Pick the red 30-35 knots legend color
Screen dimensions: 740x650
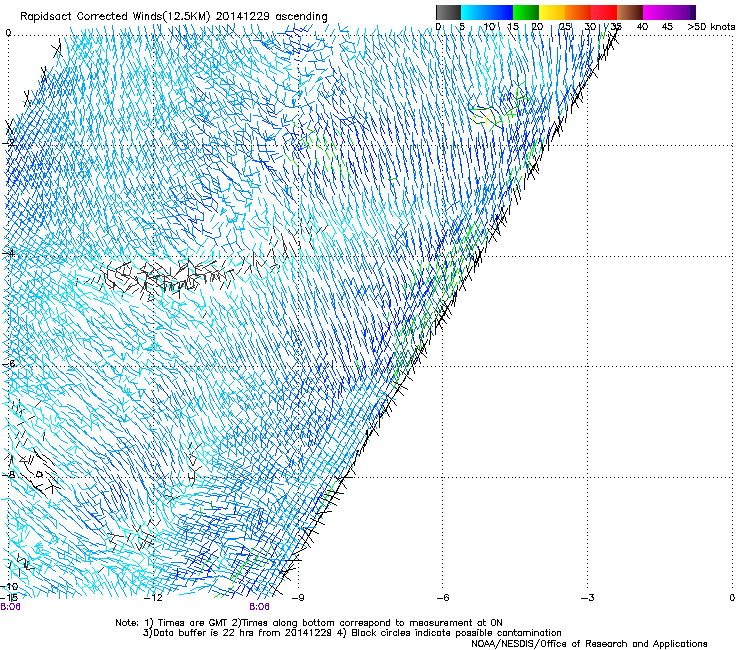[x=604, y=12]
